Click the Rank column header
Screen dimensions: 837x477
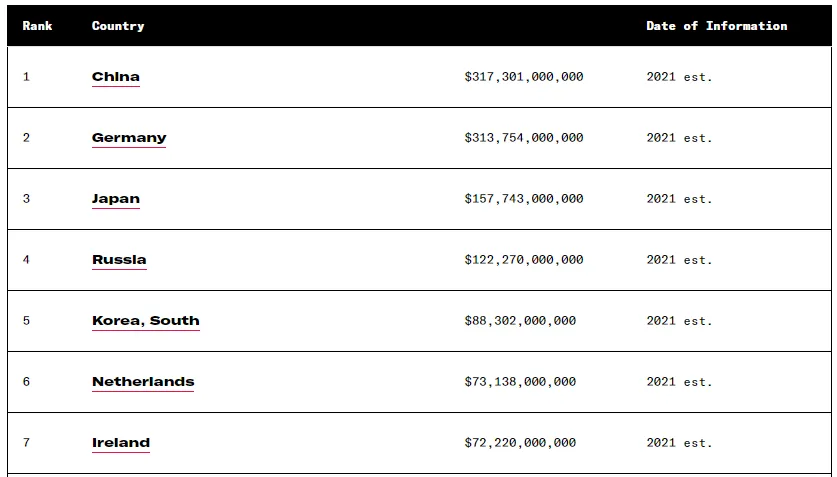[37, 26]
